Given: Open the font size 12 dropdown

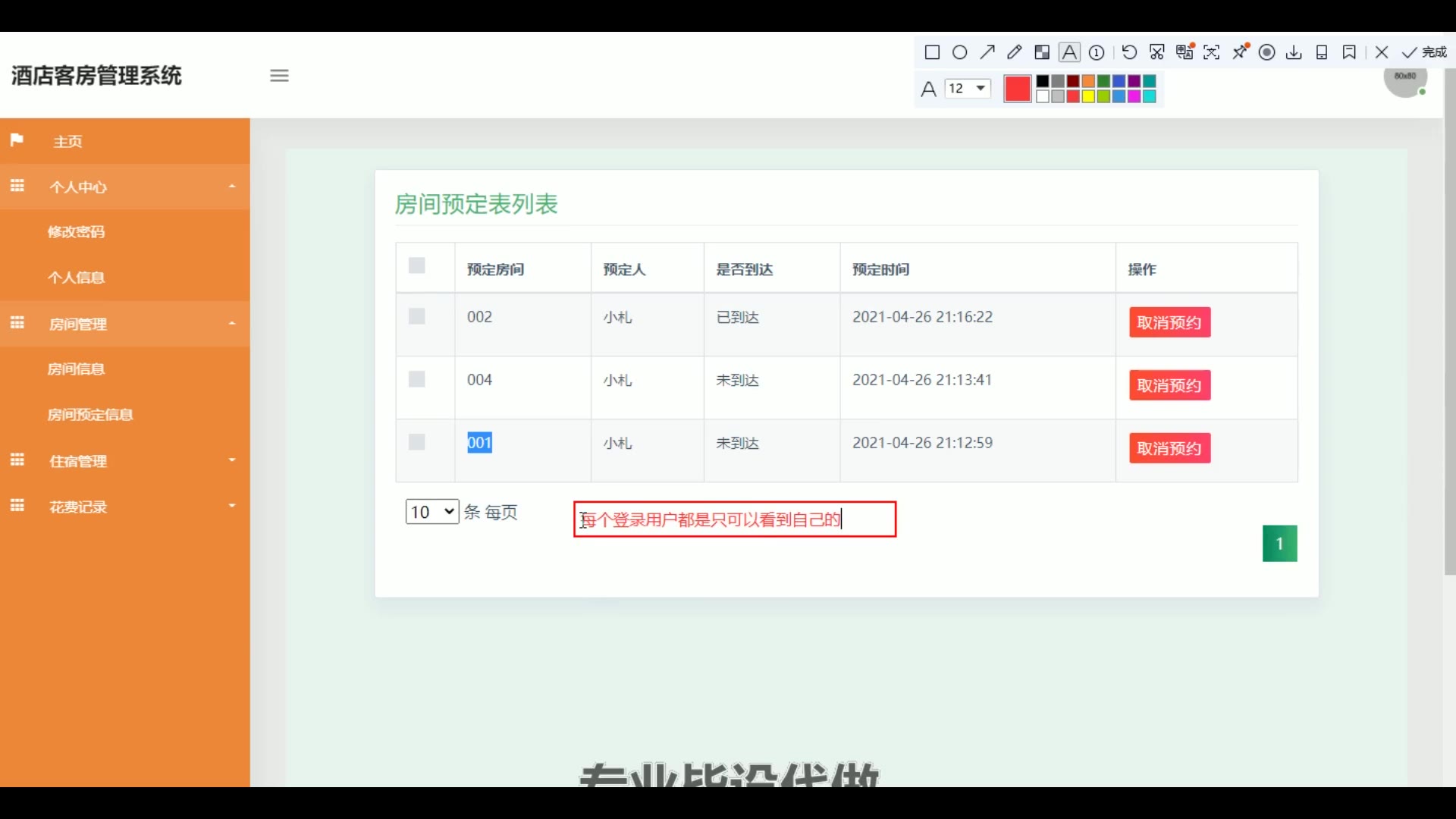Looking at the screenshot, I should coord(968,89).
